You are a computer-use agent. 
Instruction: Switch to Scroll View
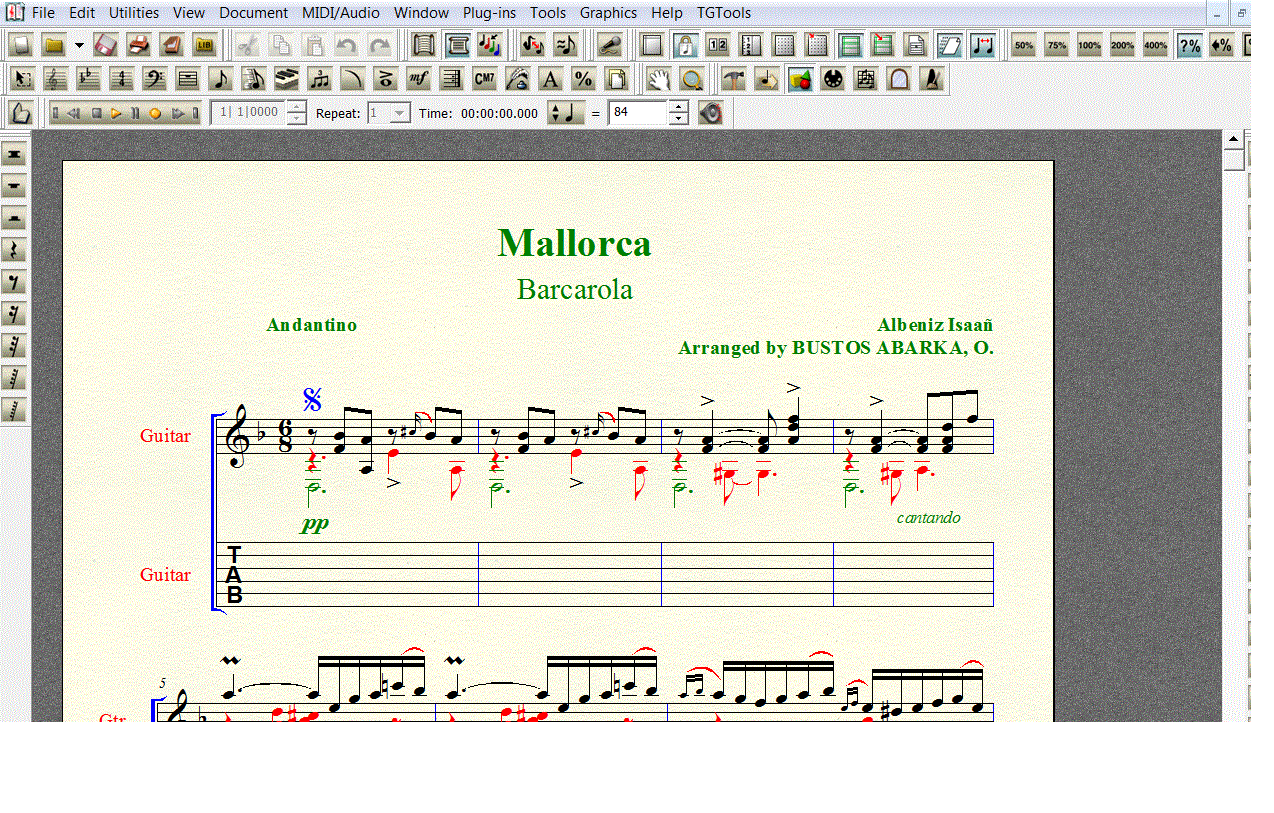425,45
